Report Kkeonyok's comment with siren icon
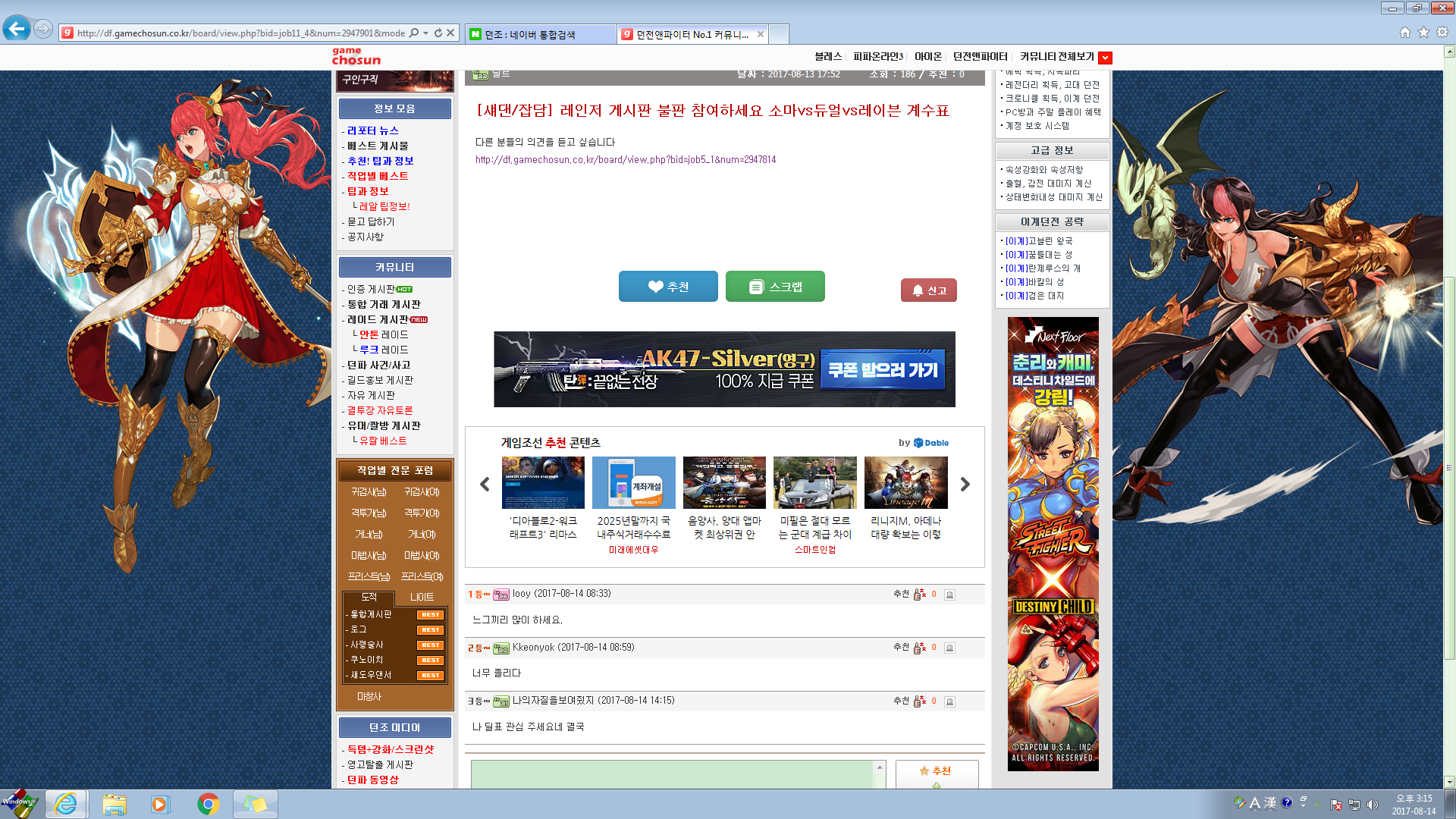The width and height of the screenshot is (1456, 819). [x=949, y=648]
